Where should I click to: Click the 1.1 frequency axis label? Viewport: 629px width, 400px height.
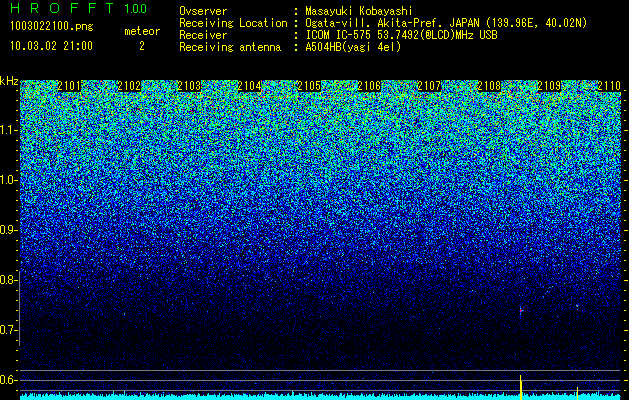(7, 130)
